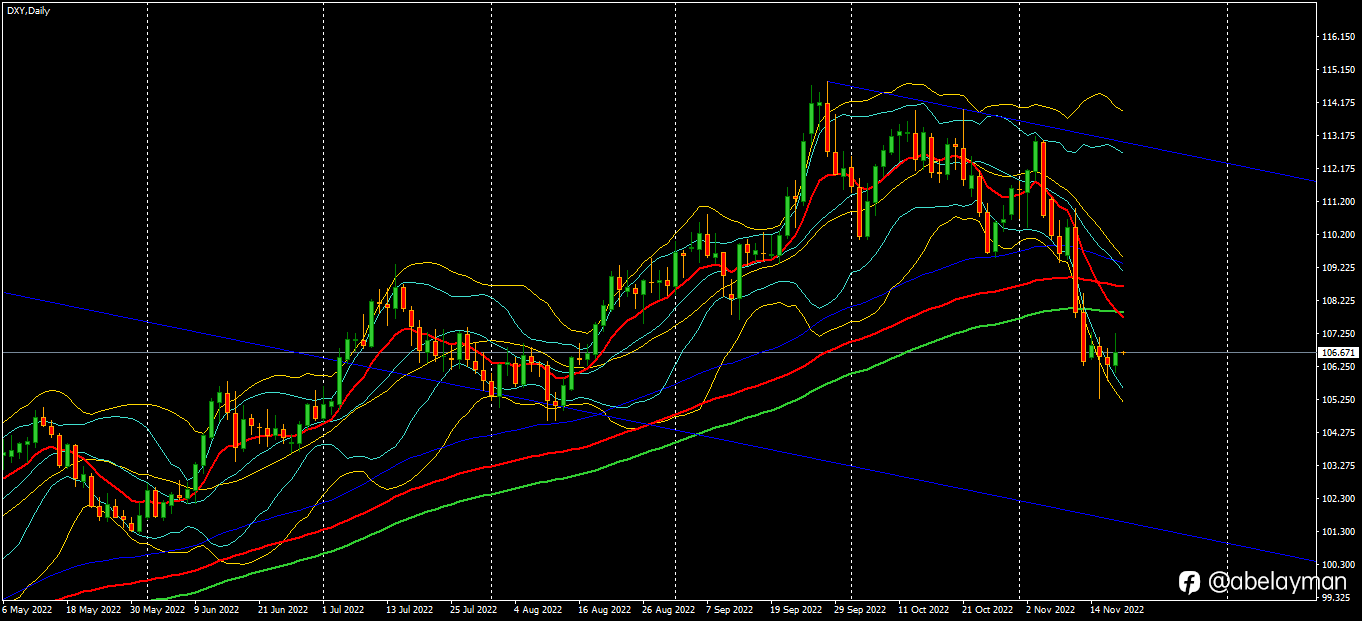1362x621 pixels.
Task: Click the 14 Nov 2022 date label
Action: click(x=1116, y=609)
